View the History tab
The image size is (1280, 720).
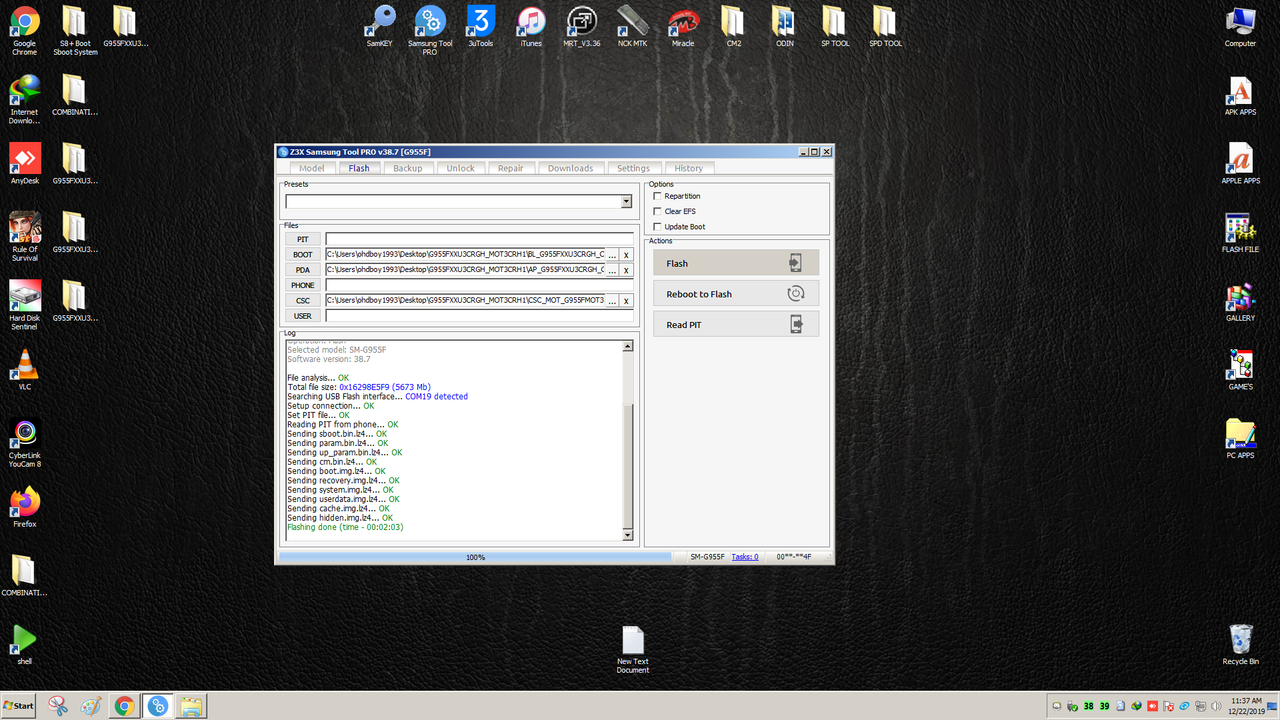tap(689, 168)
